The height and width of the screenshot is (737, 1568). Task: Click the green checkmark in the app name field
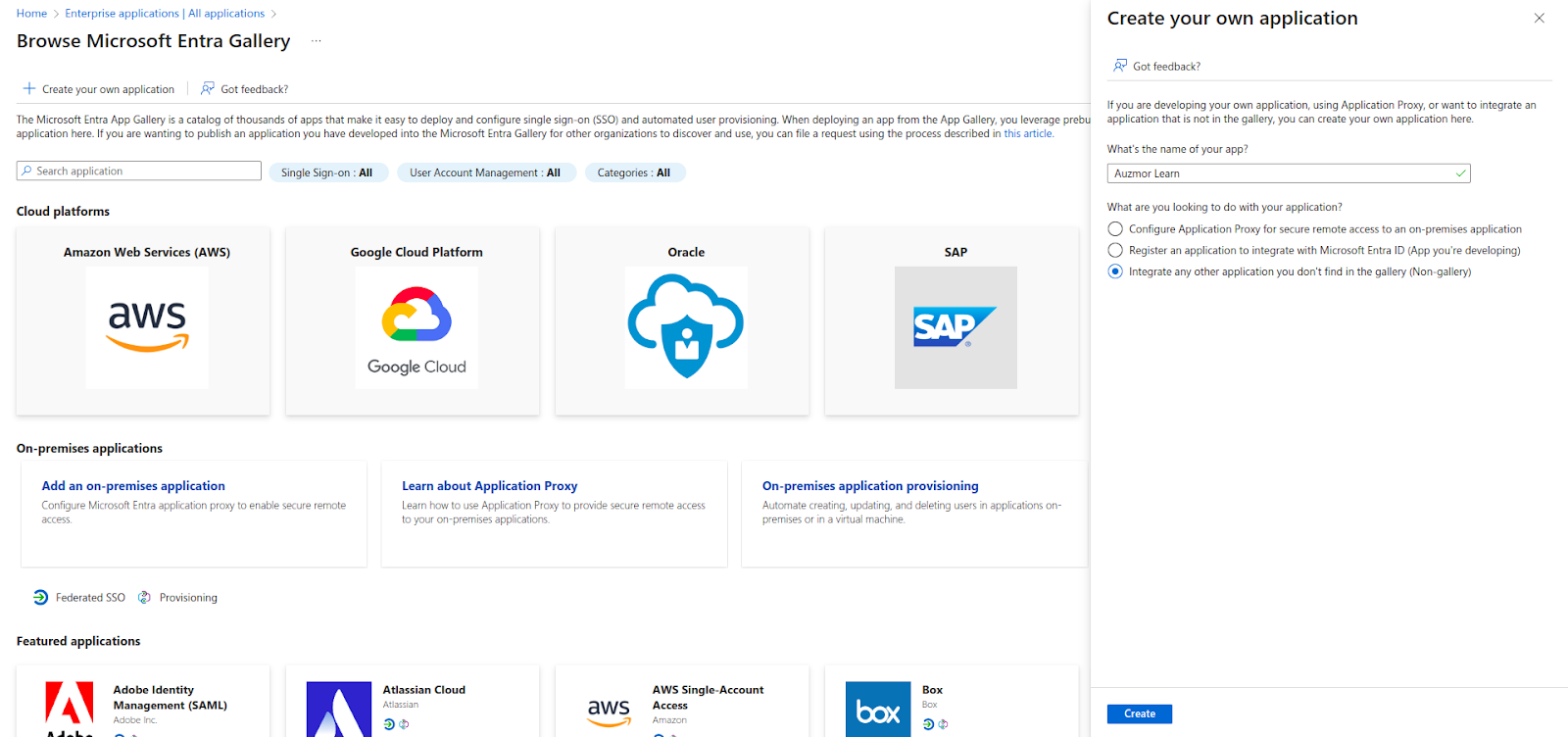[x=1460, y=173]
